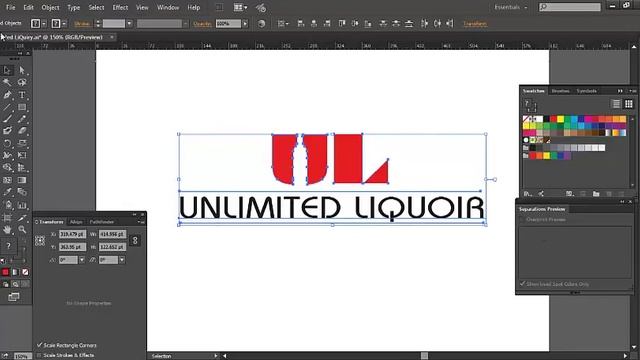This screenshot has width=640, height=360.
Task: Pick the Line Segment tool
Action: pos(7,107)
